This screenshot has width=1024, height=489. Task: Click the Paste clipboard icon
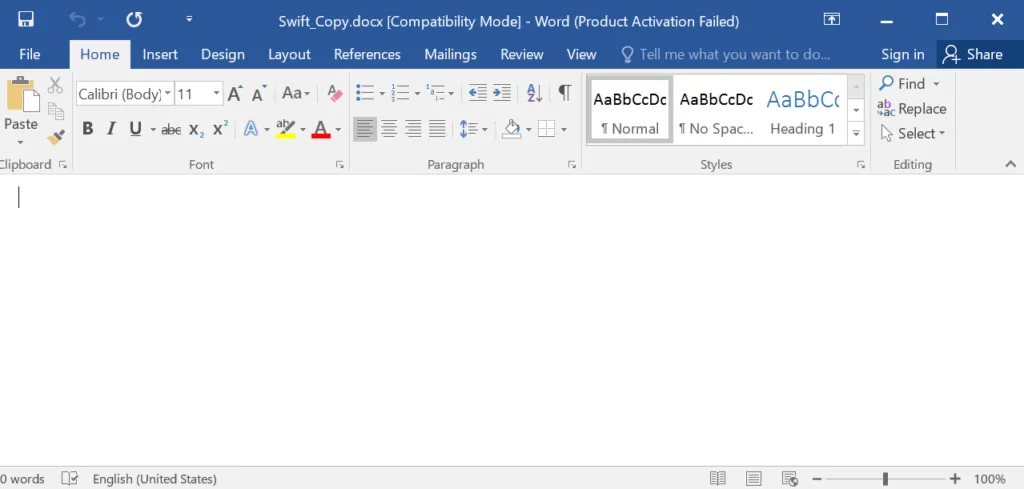coord(22,95)
